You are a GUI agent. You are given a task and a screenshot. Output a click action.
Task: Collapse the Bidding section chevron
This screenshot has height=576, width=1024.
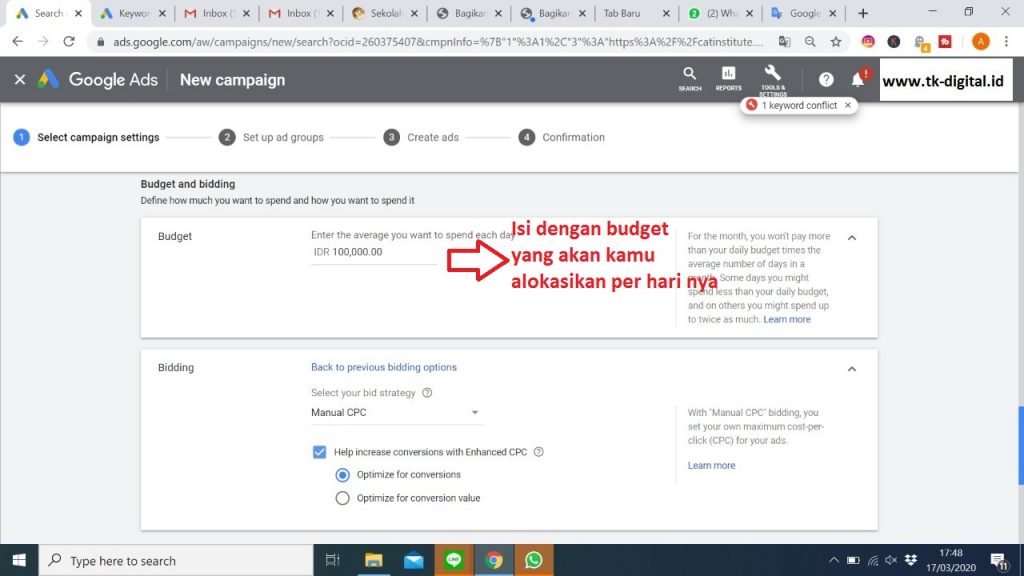[x=852, y=369]
